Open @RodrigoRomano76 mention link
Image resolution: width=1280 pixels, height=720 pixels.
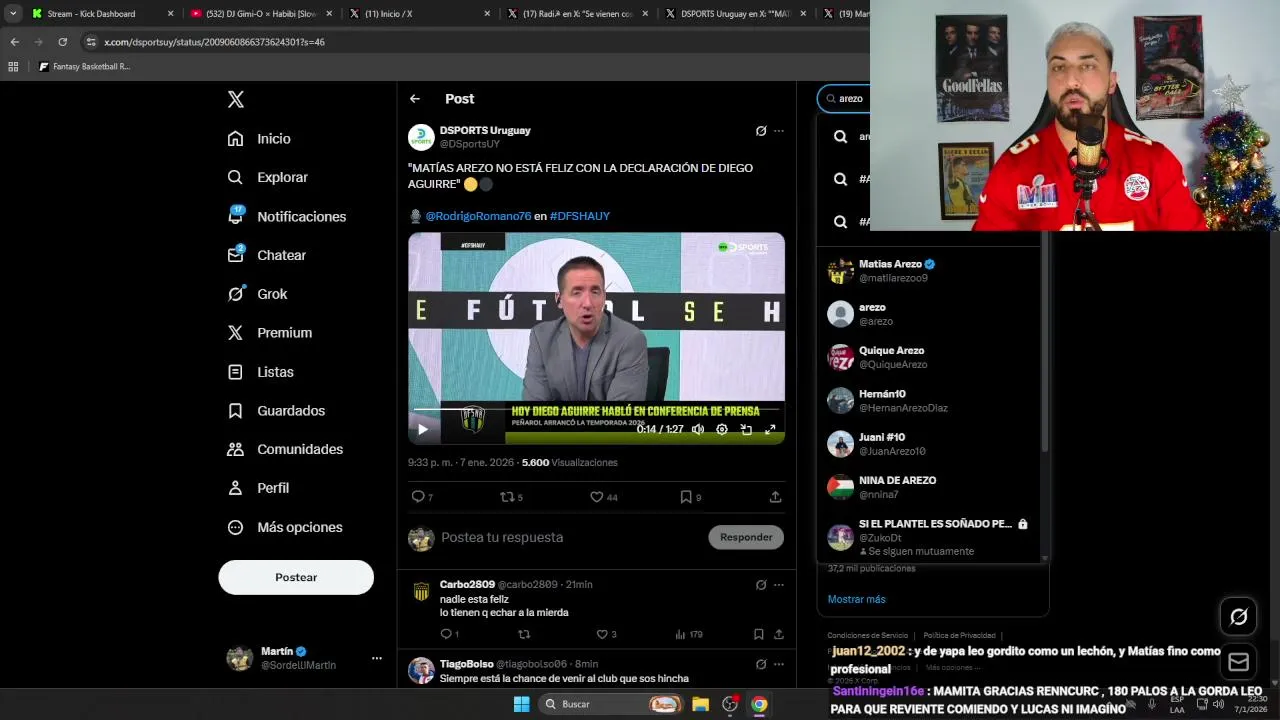click(x=478, y=216)
